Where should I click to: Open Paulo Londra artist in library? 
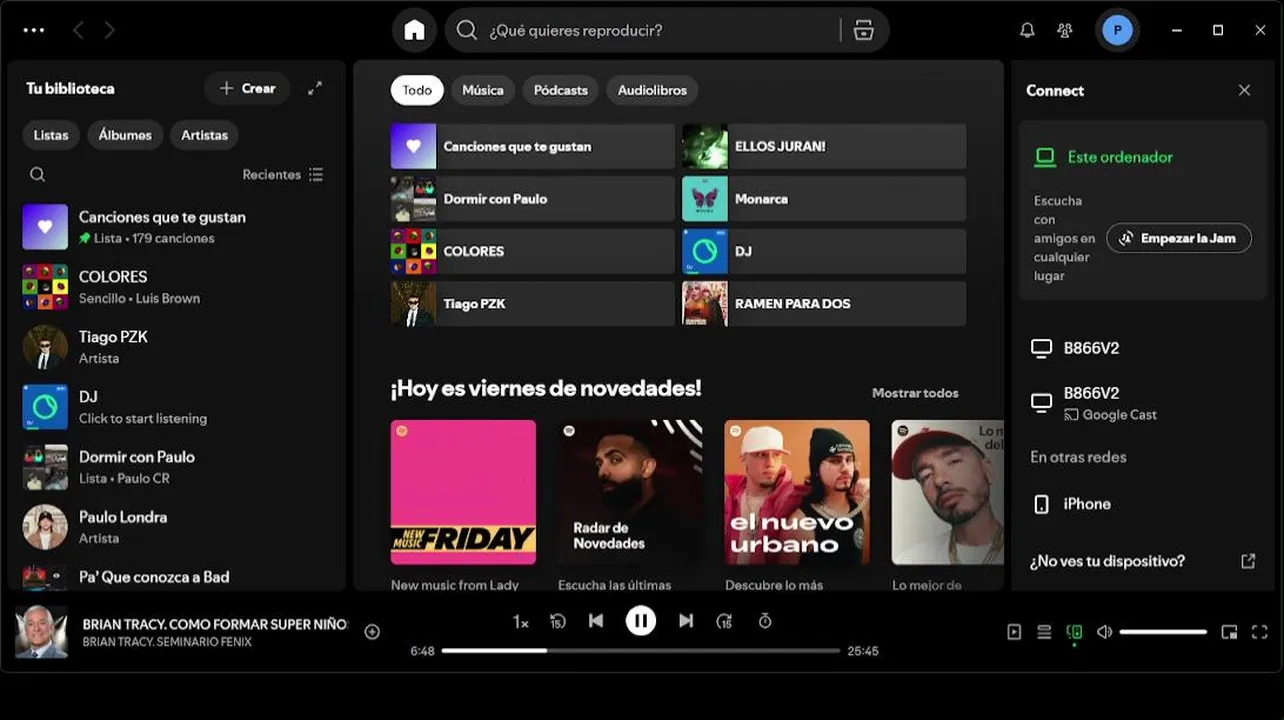coord(176,527)
